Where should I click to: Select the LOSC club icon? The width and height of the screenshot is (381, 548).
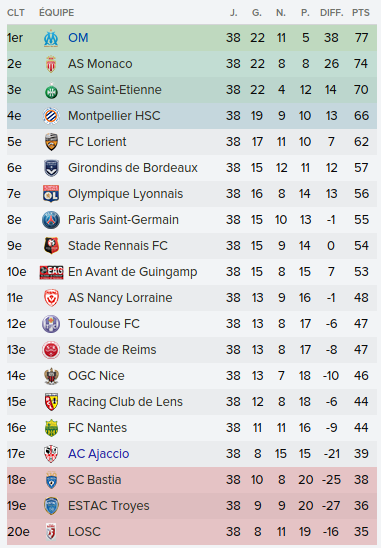point(51,532)
